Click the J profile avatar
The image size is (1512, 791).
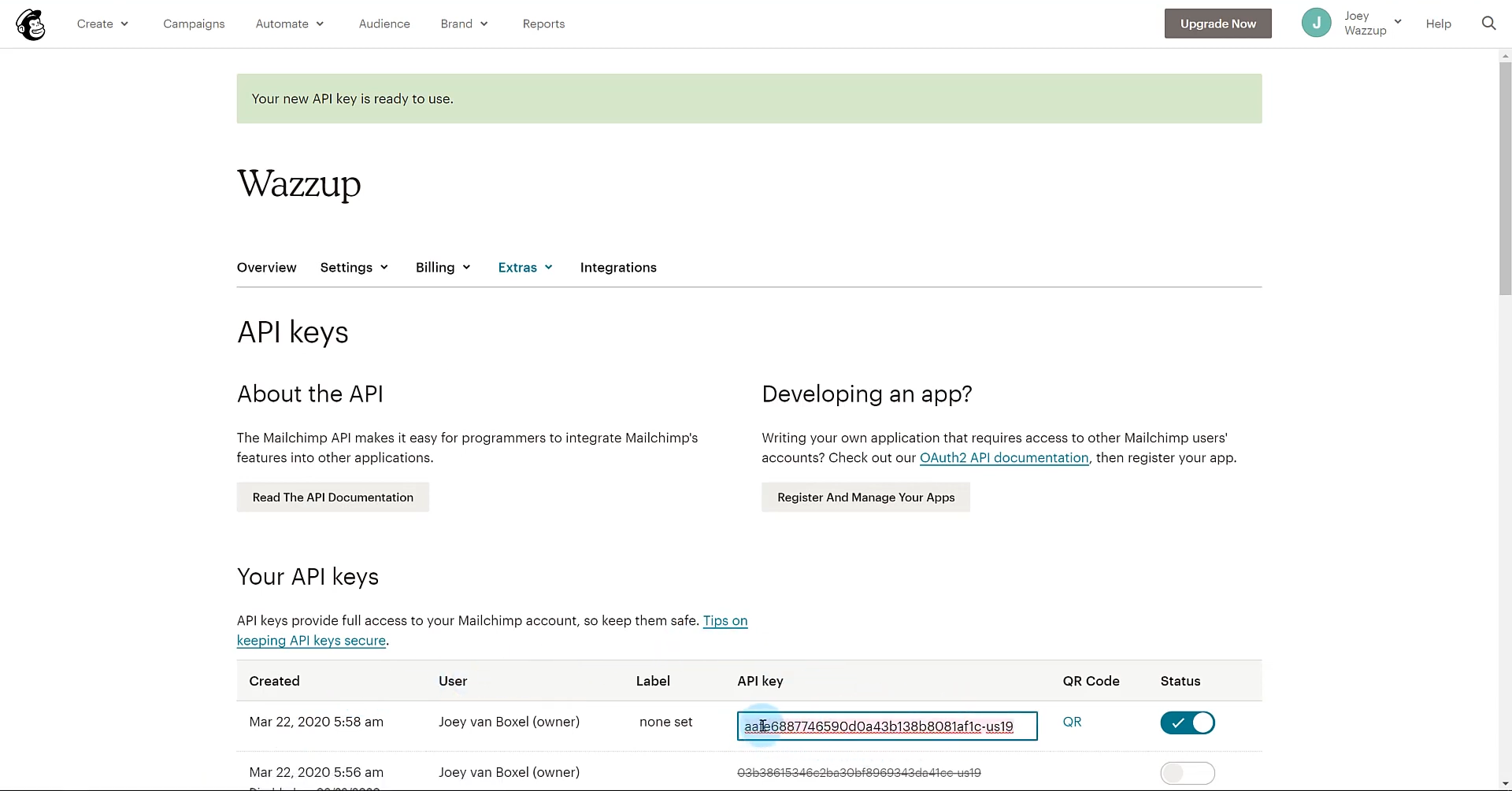[1316, 23]
